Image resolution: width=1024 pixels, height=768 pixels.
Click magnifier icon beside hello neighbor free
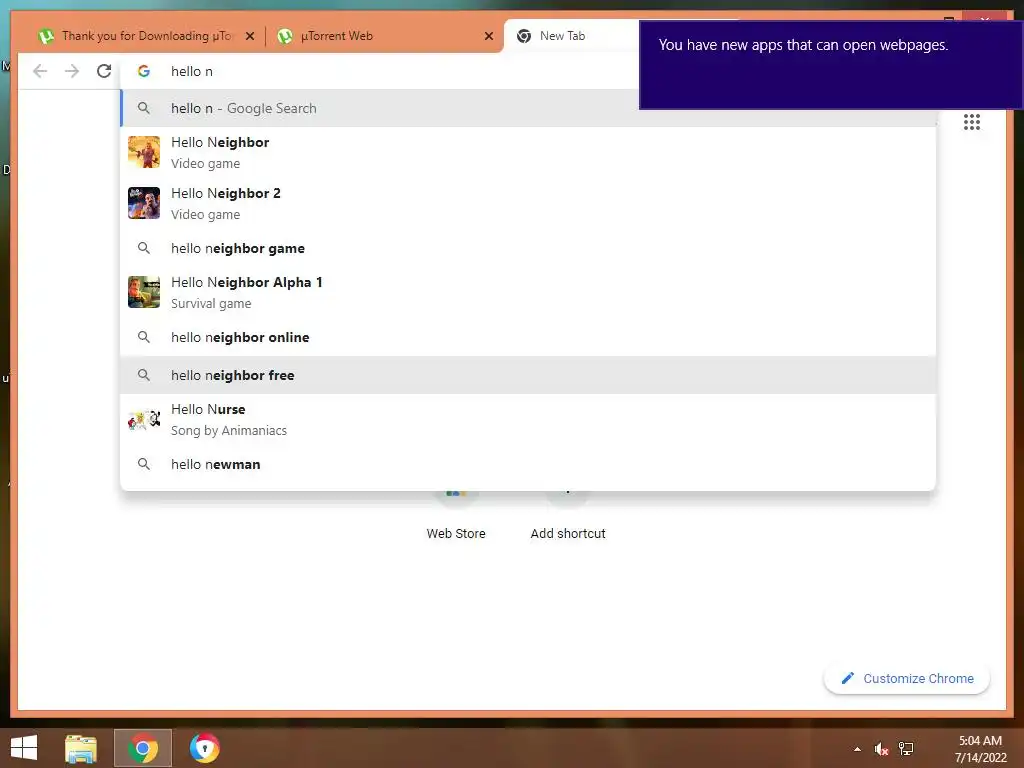[144, 375]
